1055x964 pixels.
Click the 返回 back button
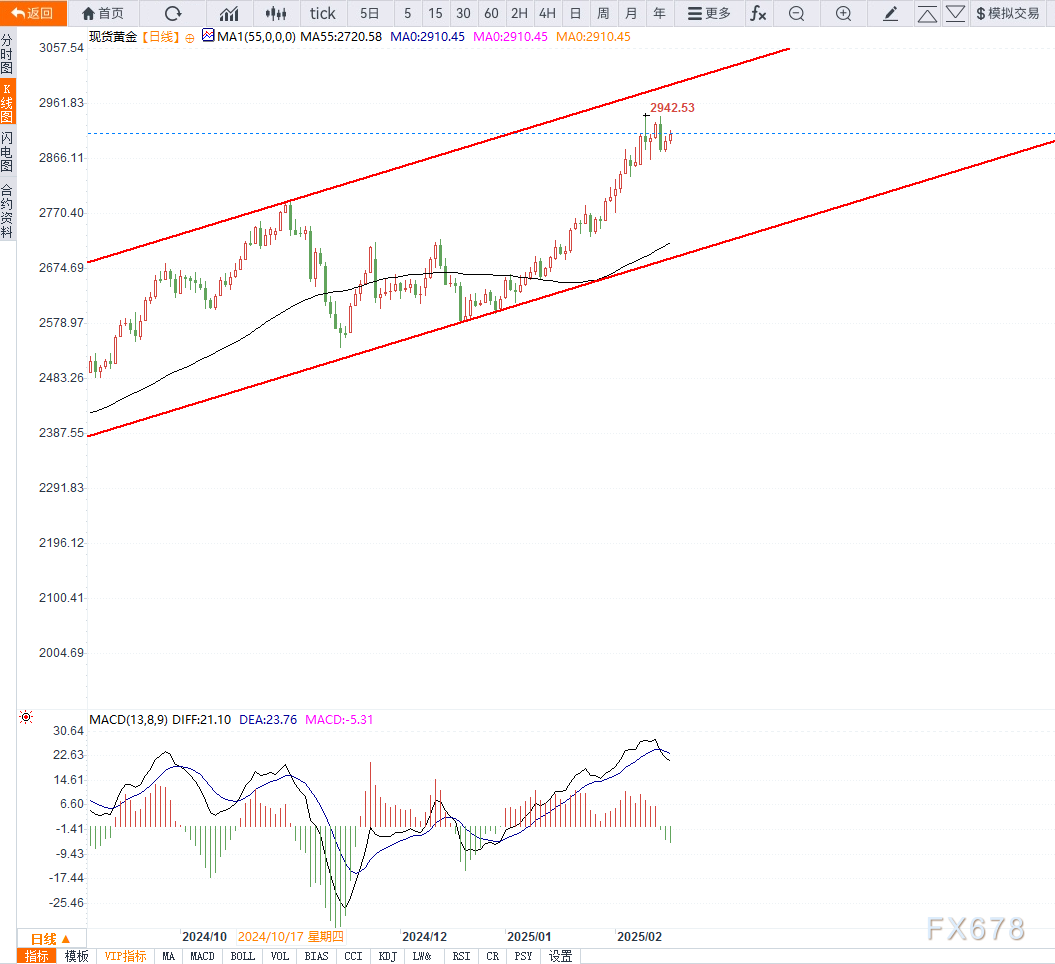33,13
